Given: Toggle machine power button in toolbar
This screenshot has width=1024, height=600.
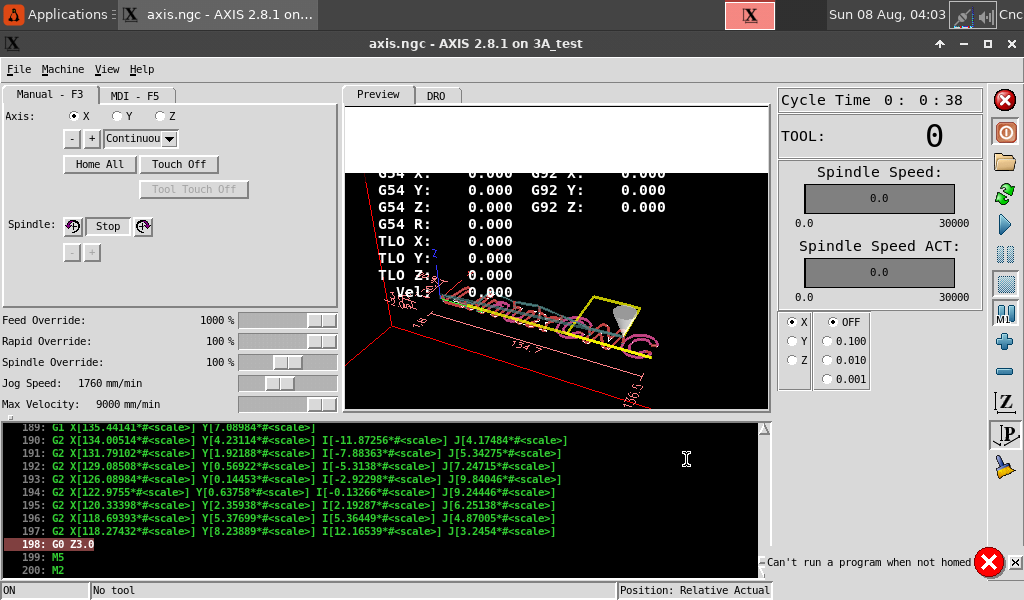Looking at the screenshot, I should (x=1006, y=133).
